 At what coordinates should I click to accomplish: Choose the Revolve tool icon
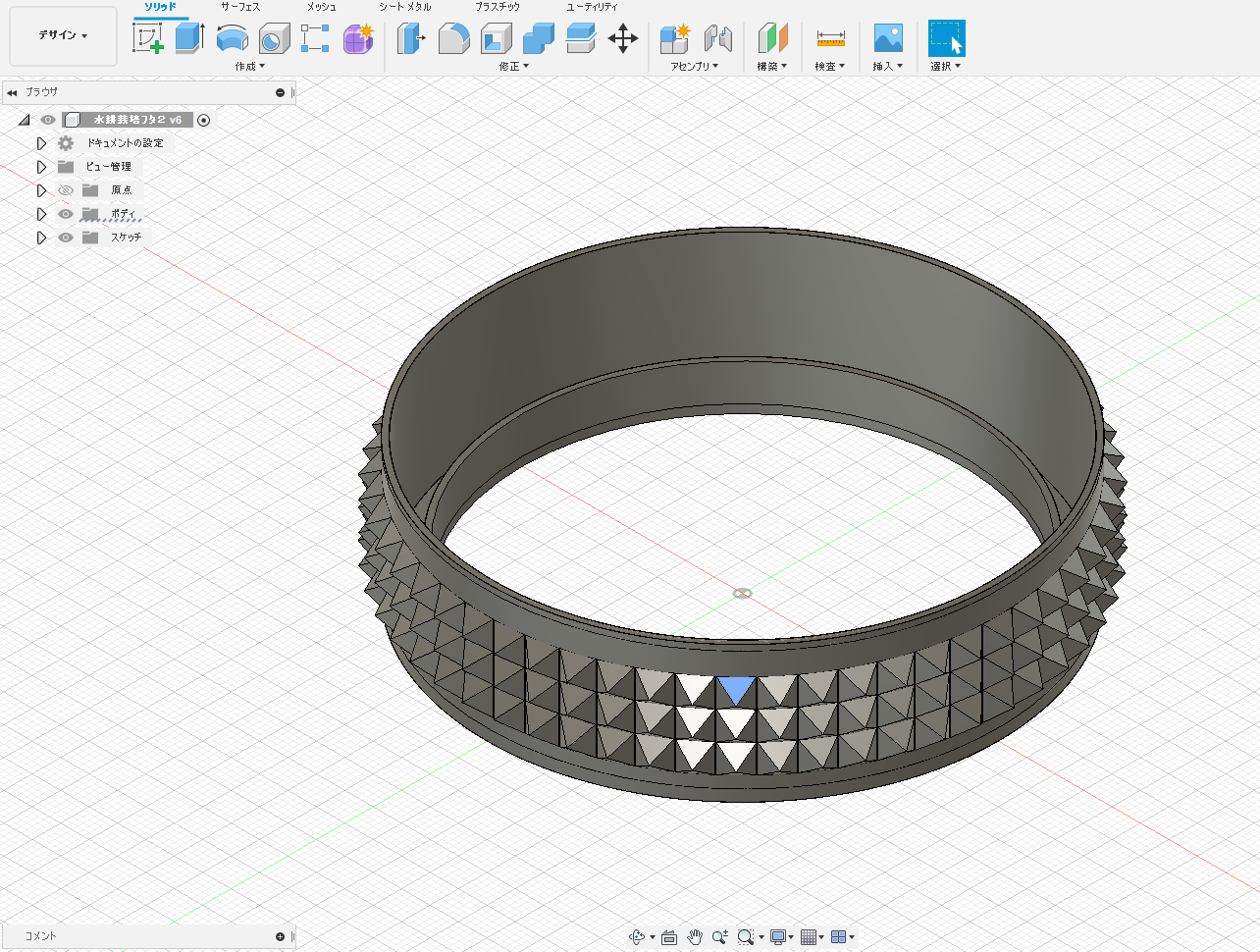[232, 38]
